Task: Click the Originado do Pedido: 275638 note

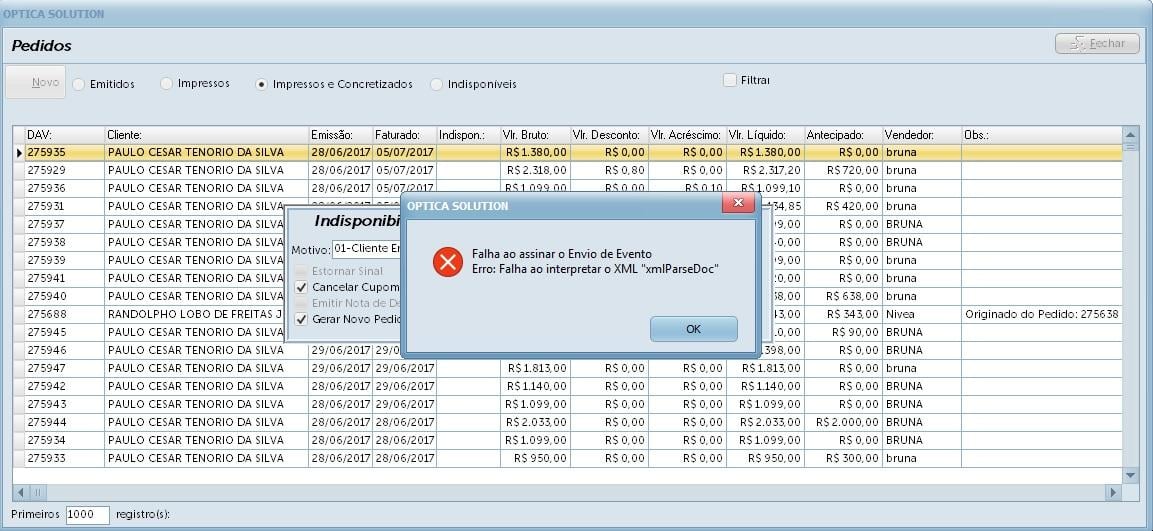Action: click(1041, 314)
